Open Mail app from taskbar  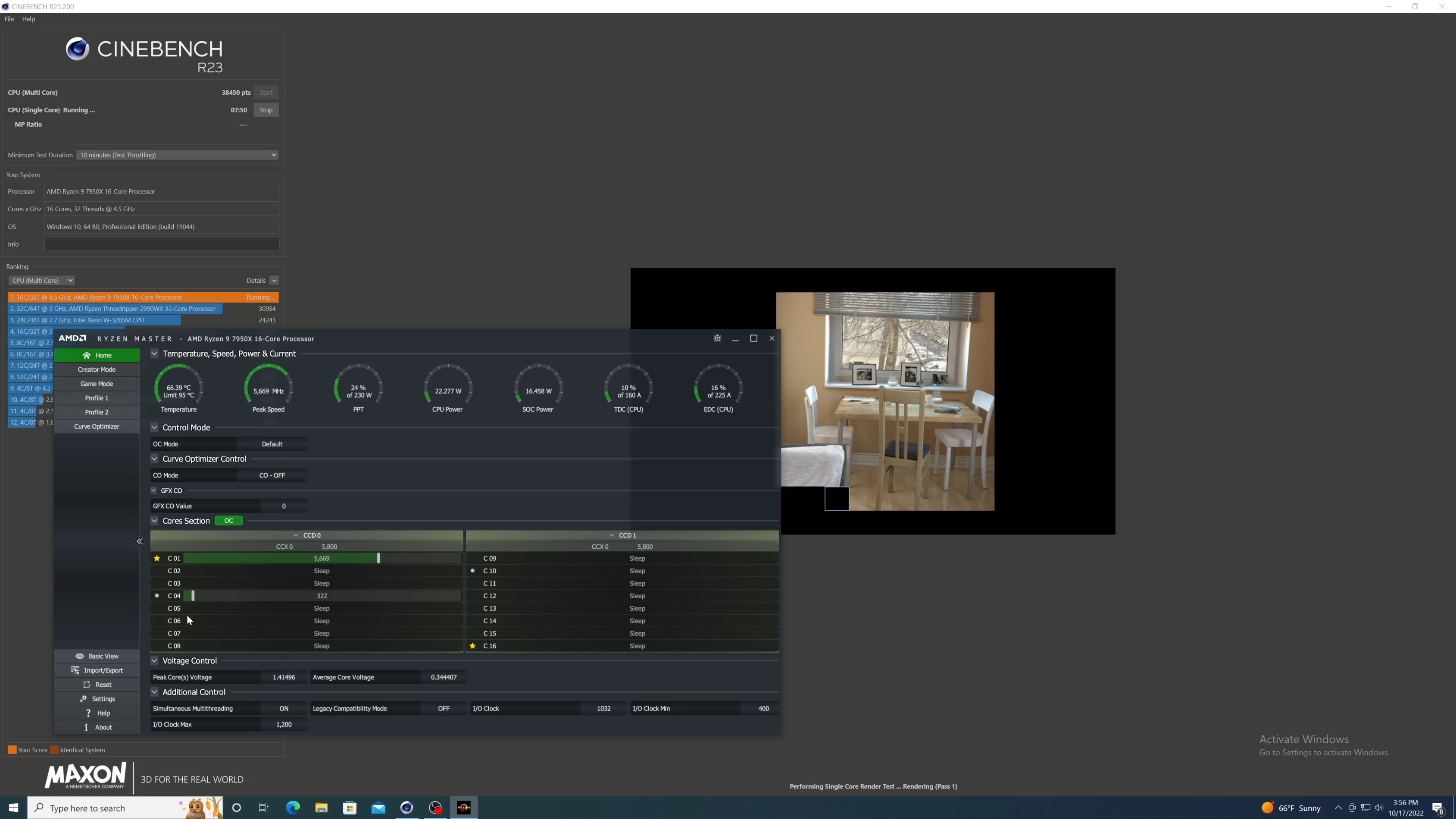click(378, 808)
